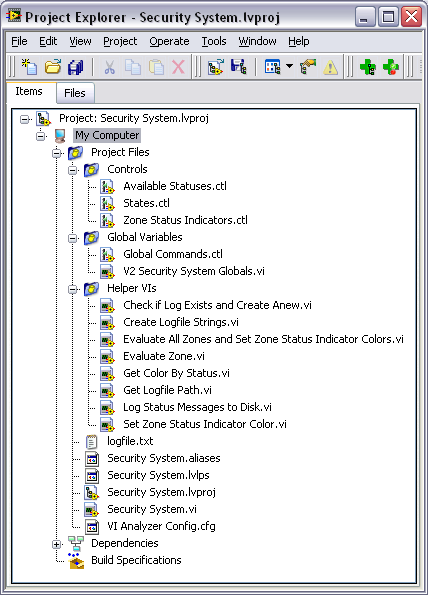Open a project with the folder icon
The image size is (428, 595).
pos(53,67)
